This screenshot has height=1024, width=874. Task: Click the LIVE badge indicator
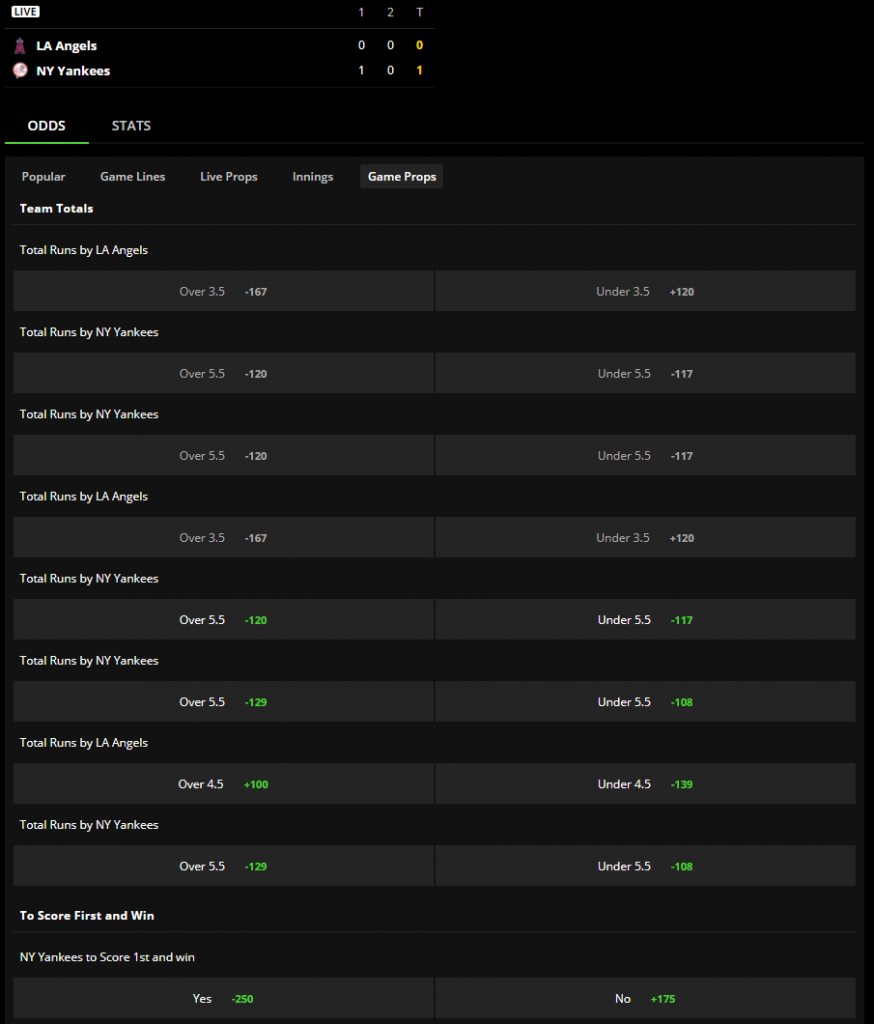click(x=25, y=12)
